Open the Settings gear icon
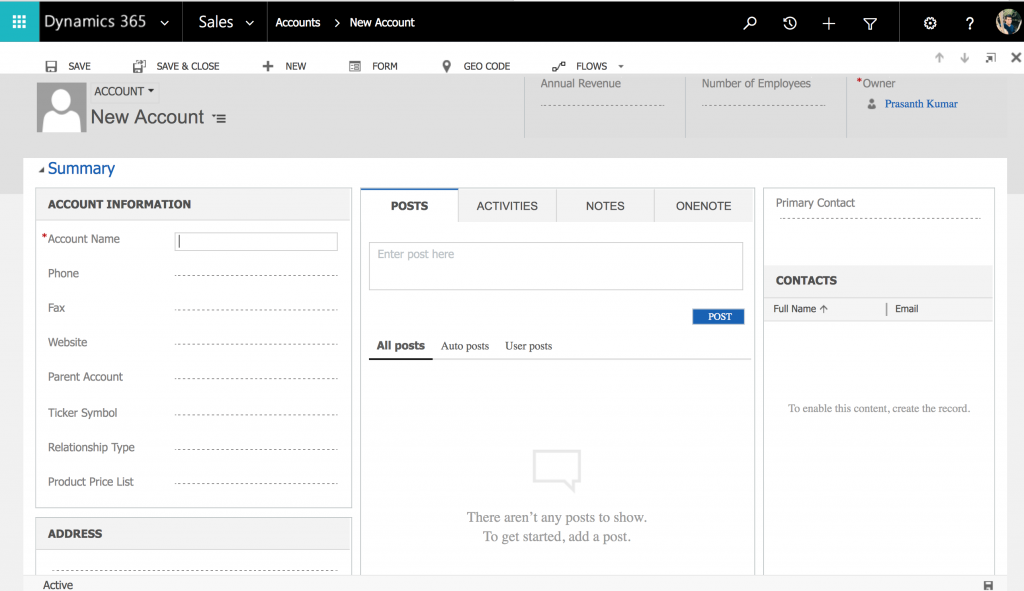 click(929, 21)
